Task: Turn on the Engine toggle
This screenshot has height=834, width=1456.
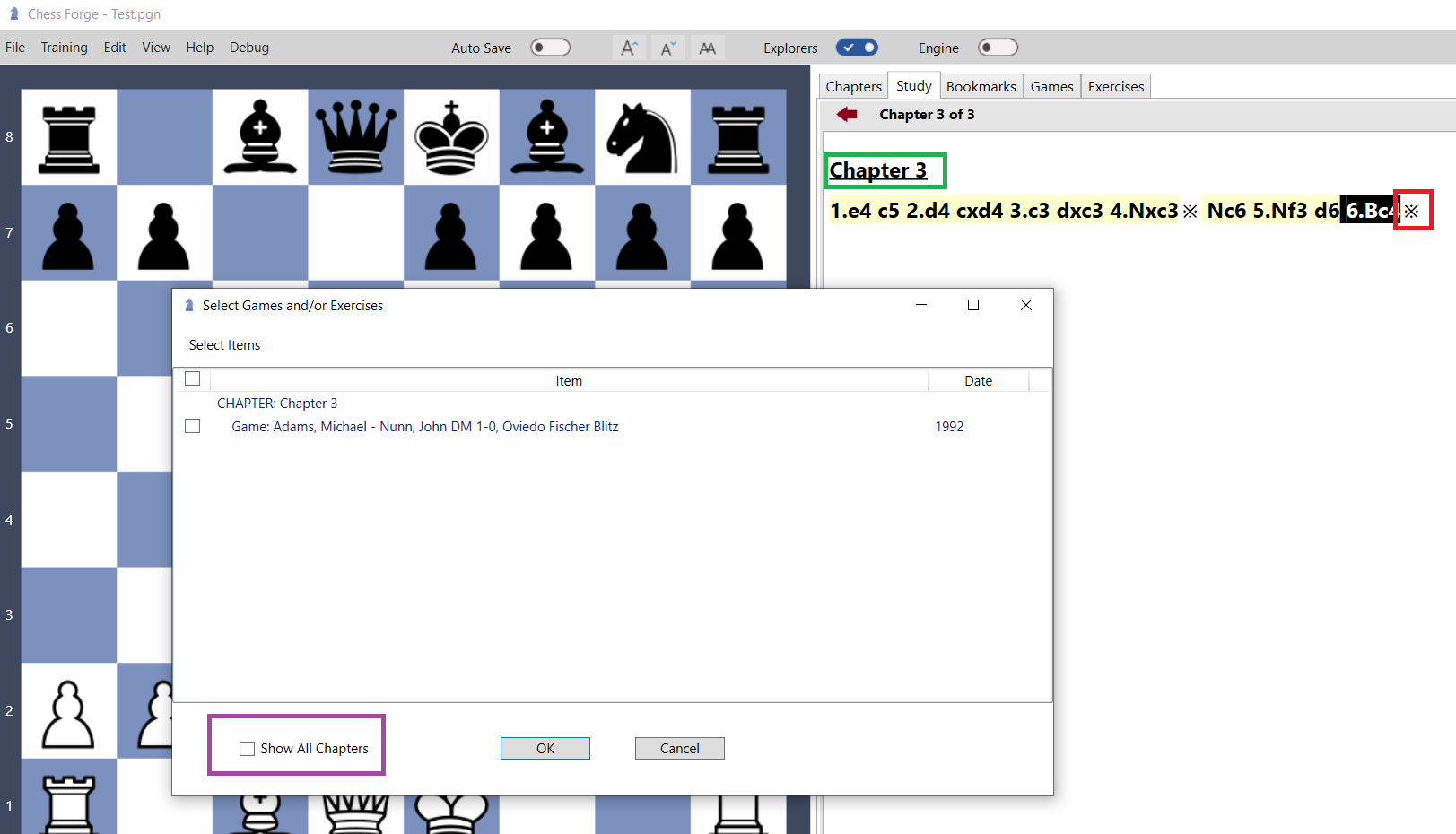Action: click(998, 47)
